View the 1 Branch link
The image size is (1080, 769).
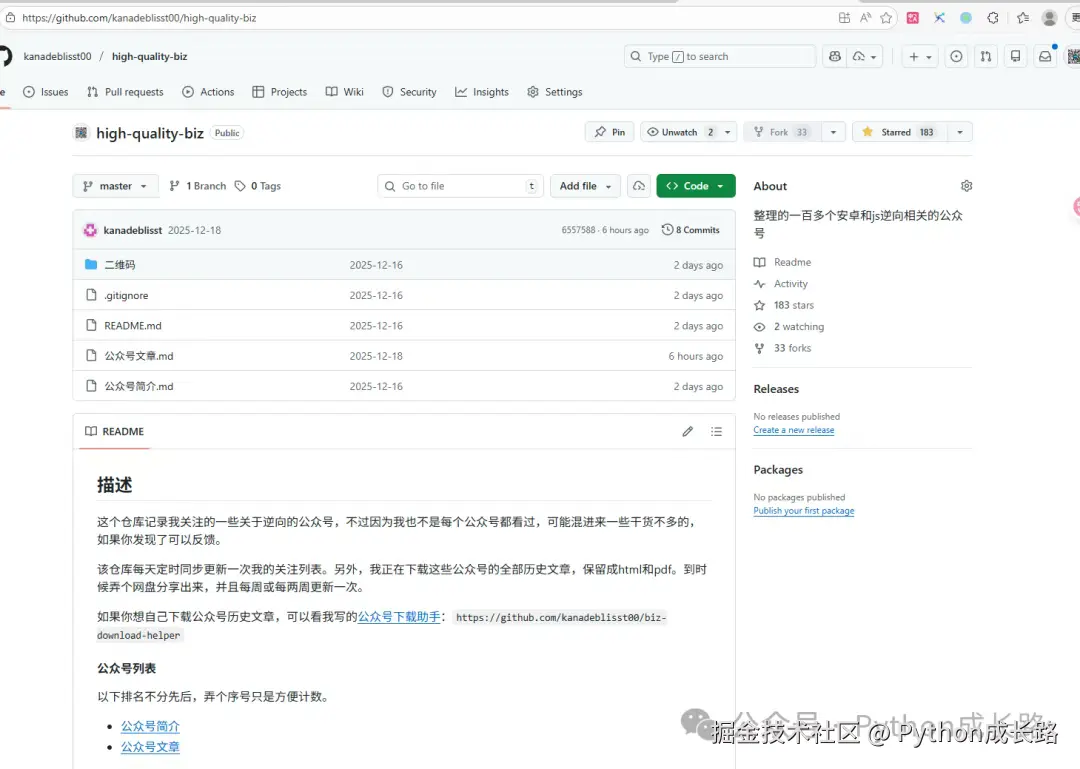(198, 186)
